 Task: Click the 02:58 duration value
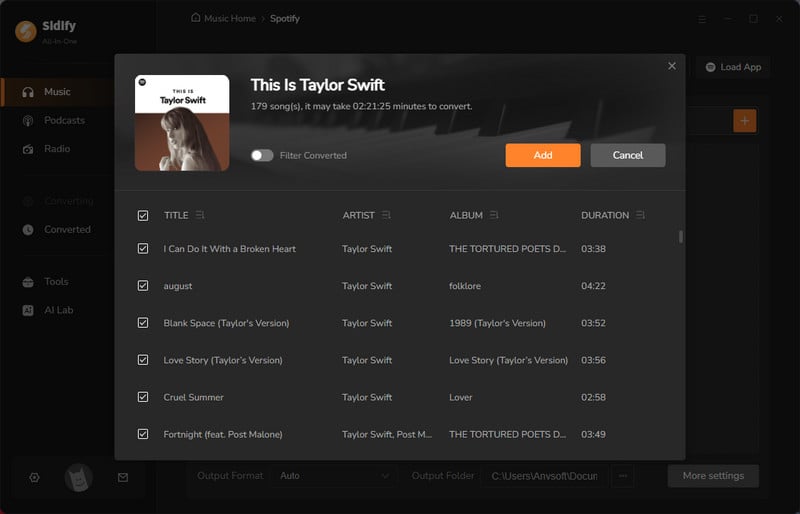pyautogui.click(x=593, y=397)
